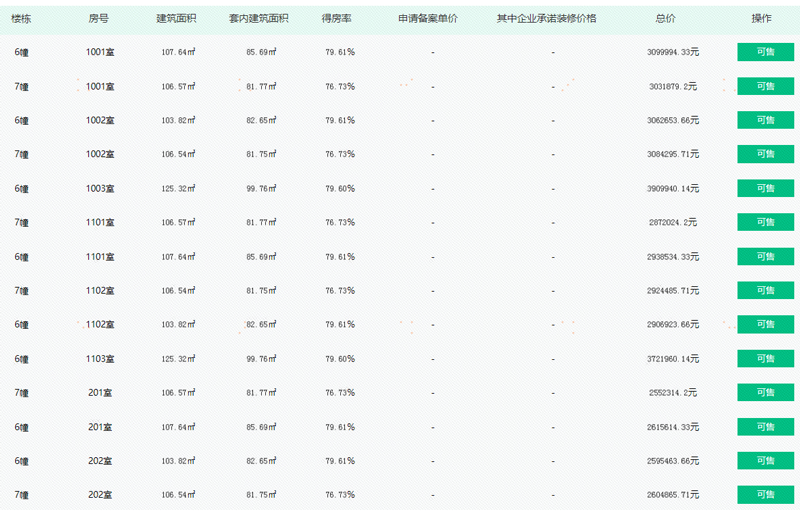Viewport: 800px width, 515px height.
Task: Select total price 3721960.14元
Action: click(673, 359)
